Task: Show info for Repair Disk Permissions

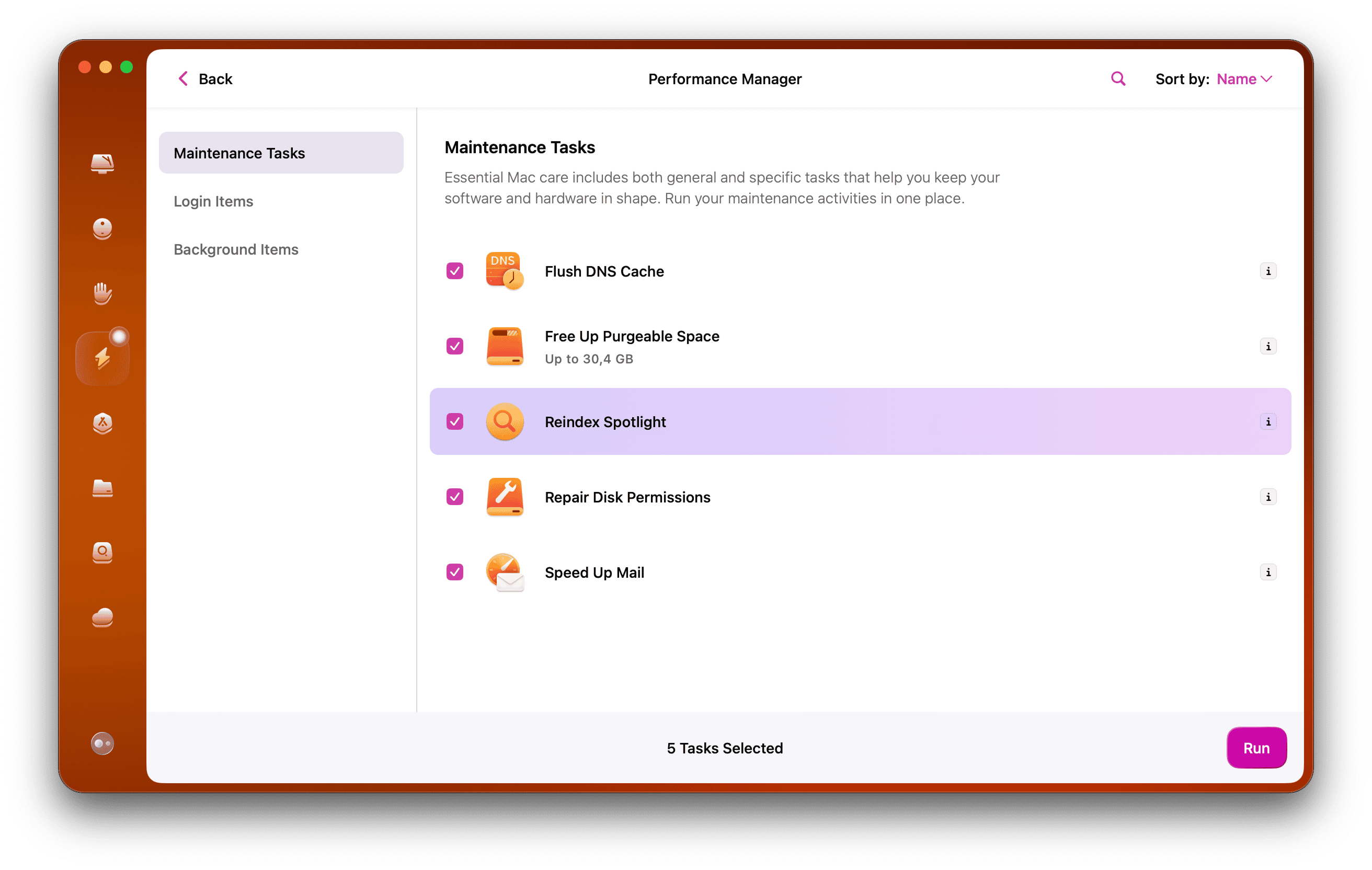Action: (x=1268, y=497)
